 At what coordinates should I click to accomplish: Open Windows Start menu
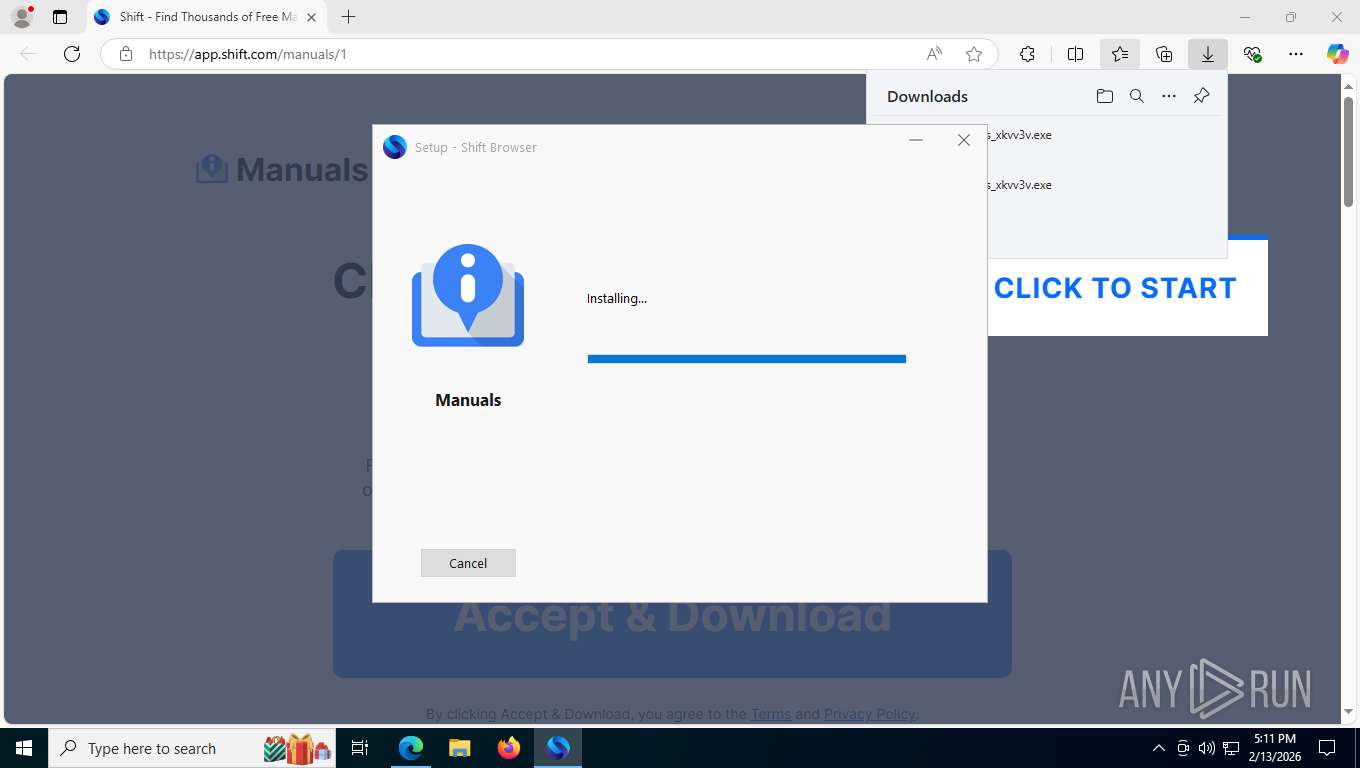tap(24, 748)
